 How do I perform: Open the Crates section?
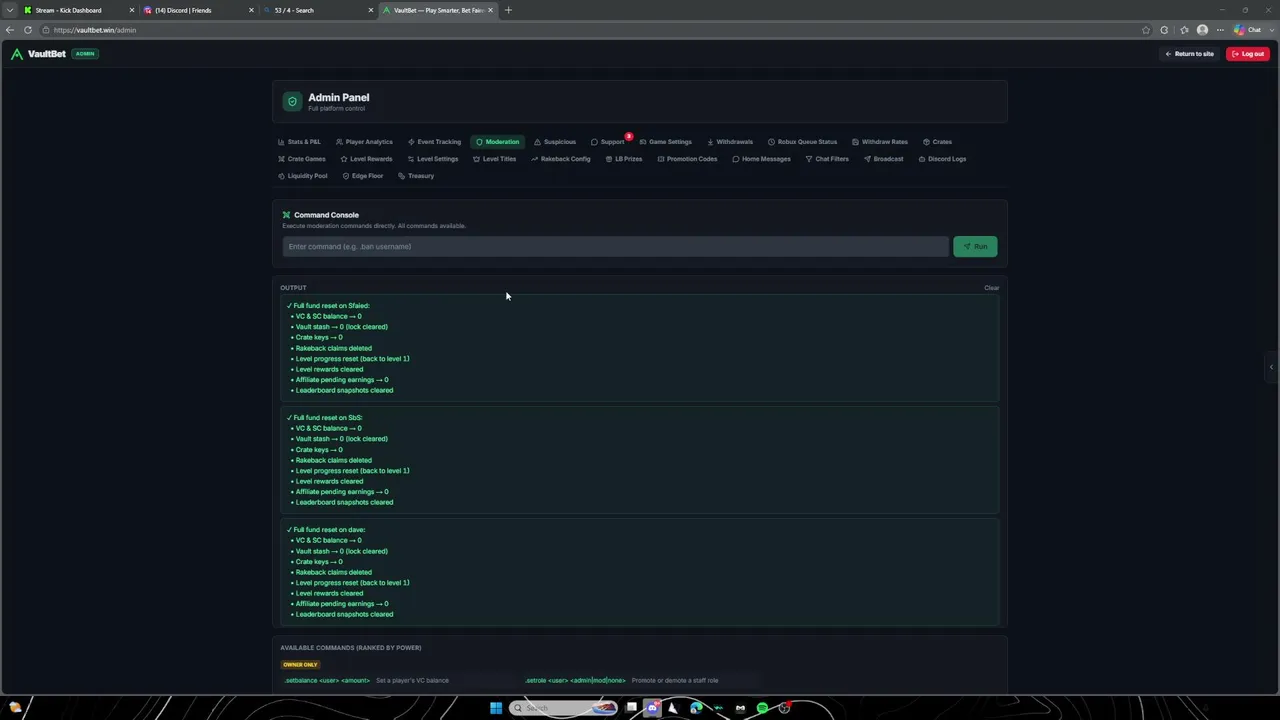point(937,142)
